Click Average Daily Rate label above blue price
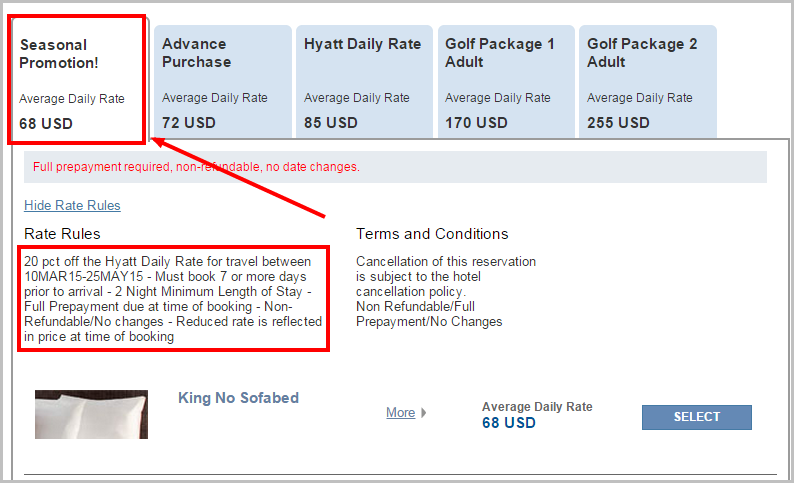 (537, 407)
